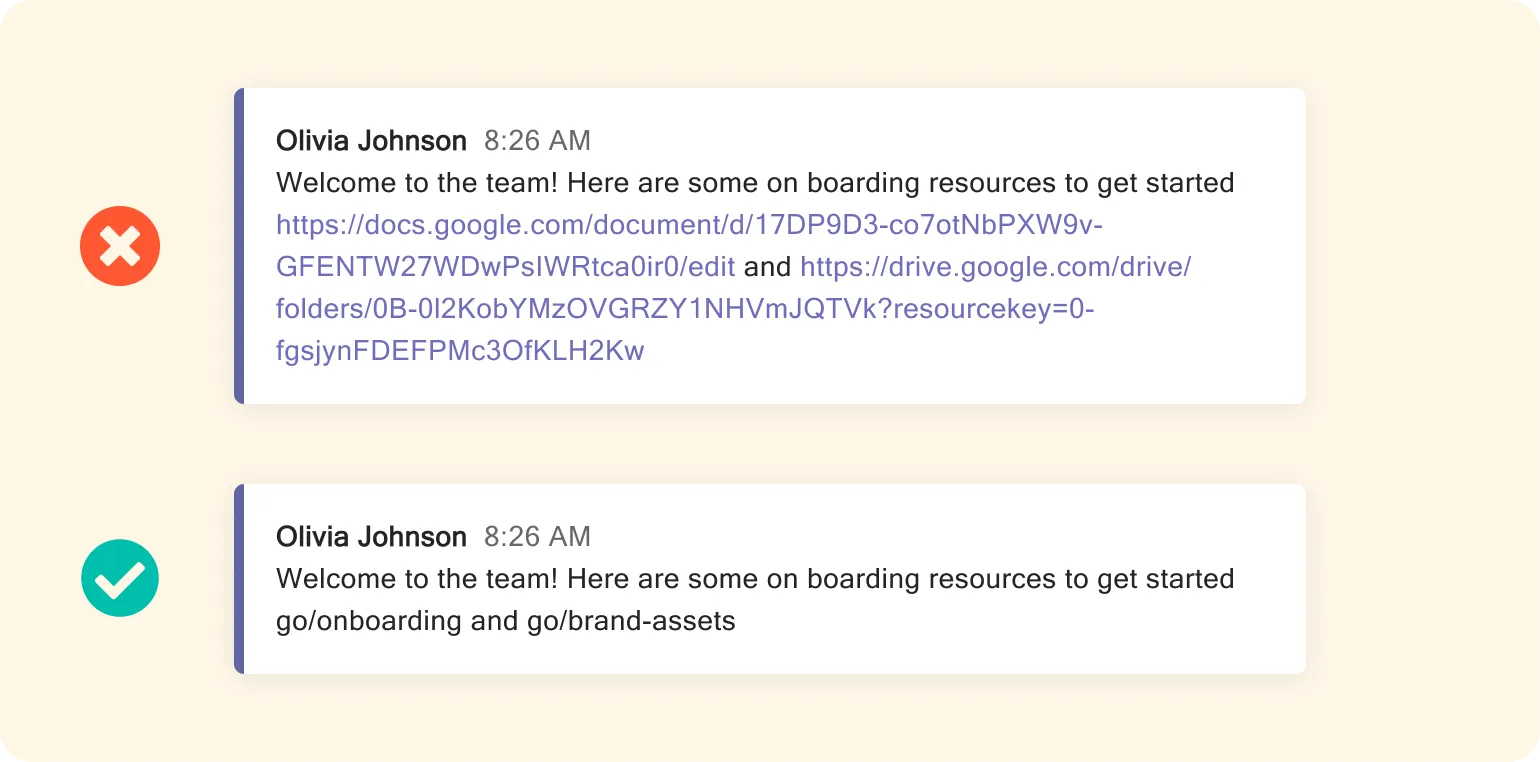Click the purple left border of the top message

pyautogui.click(x=239, y=246)
